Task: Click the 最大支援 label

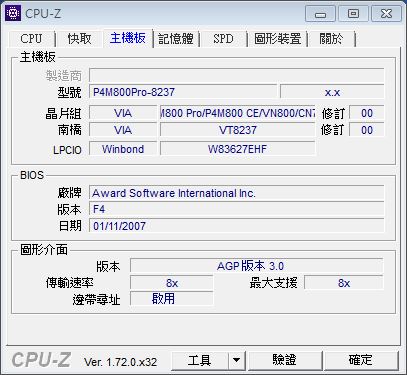Action: point(273,283)
